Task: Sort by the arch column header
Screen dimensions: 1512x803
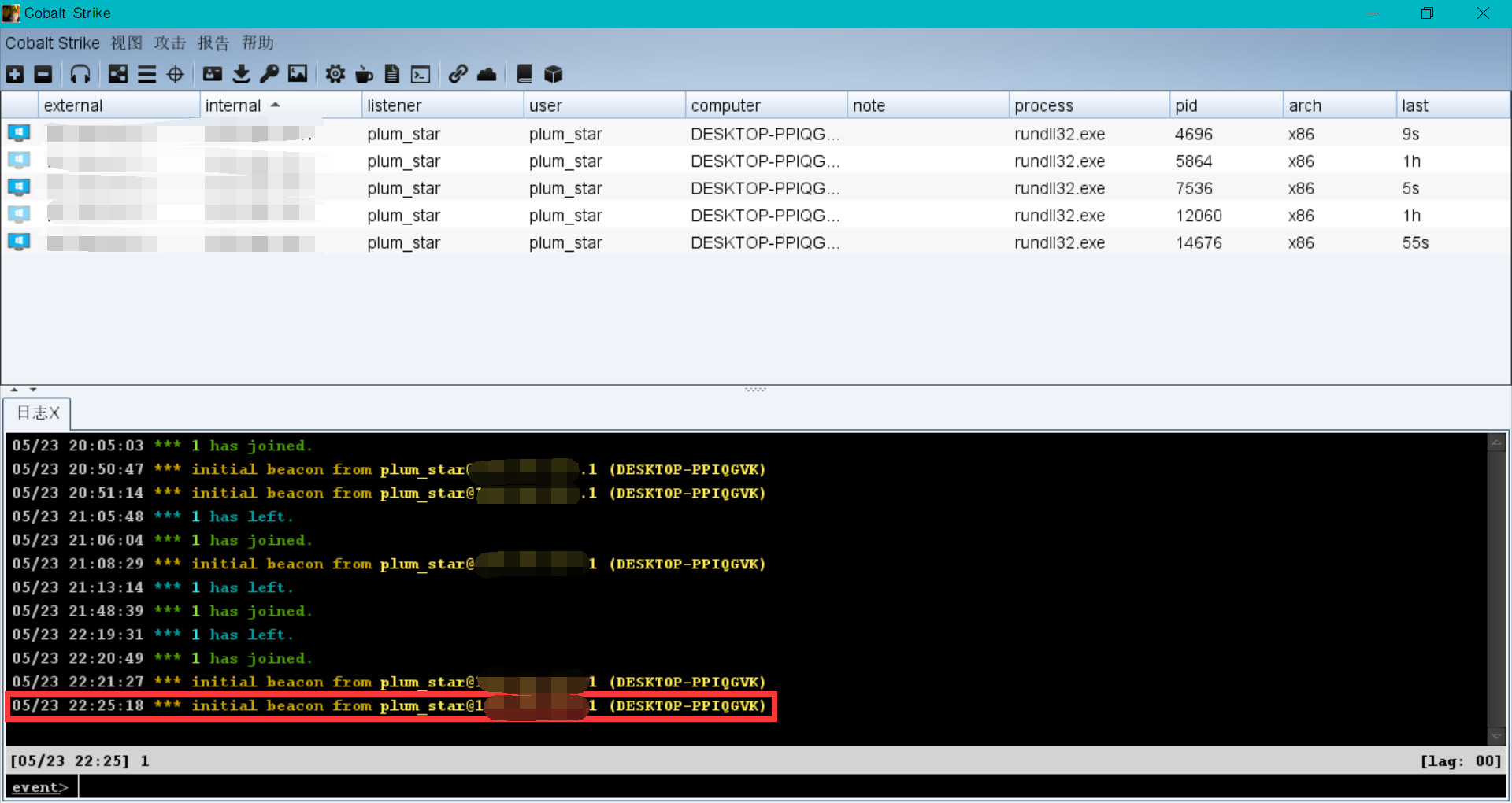Action: point(1340,105)
